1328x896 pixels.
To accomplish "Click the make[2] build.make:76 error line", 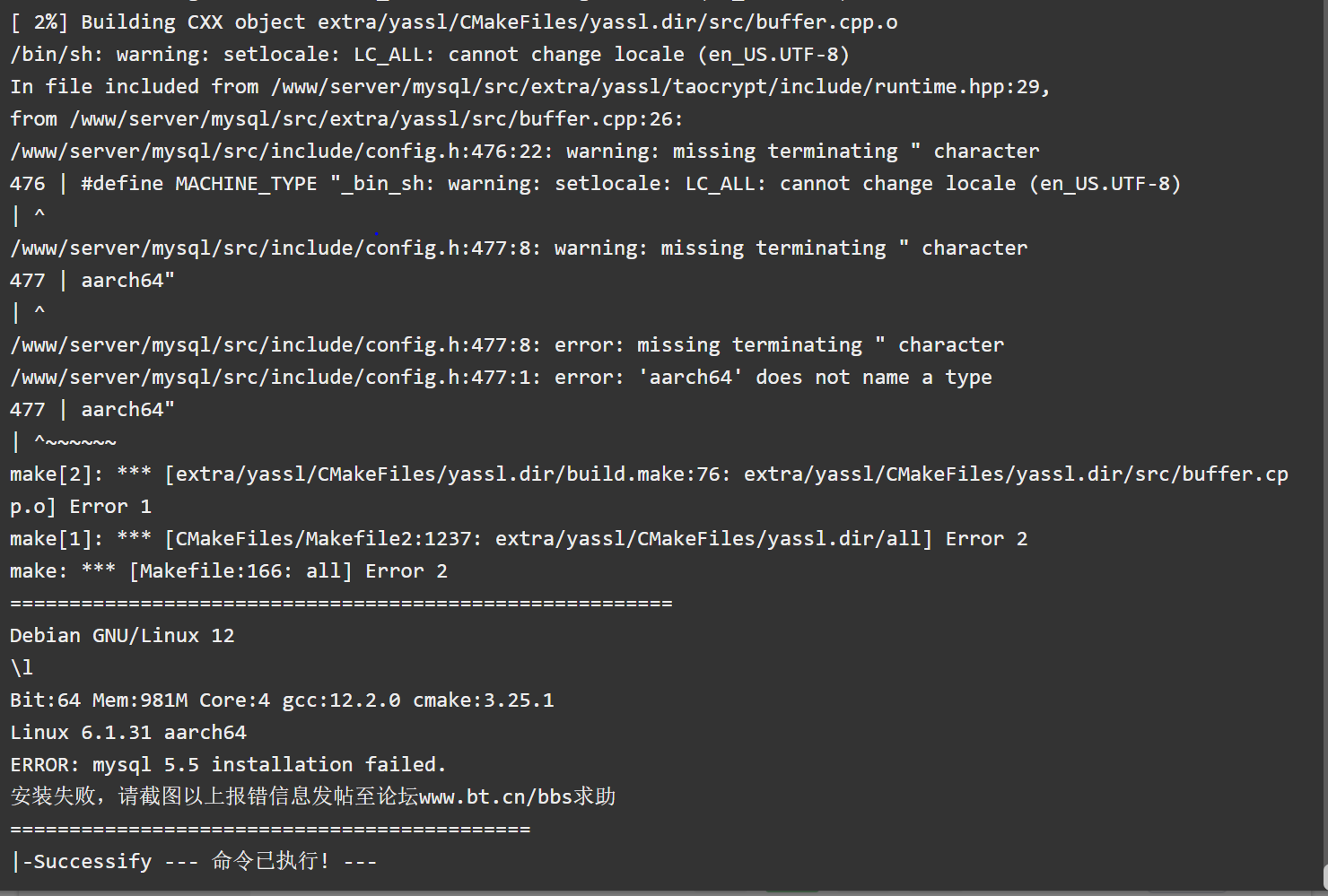I will point(649,490).
